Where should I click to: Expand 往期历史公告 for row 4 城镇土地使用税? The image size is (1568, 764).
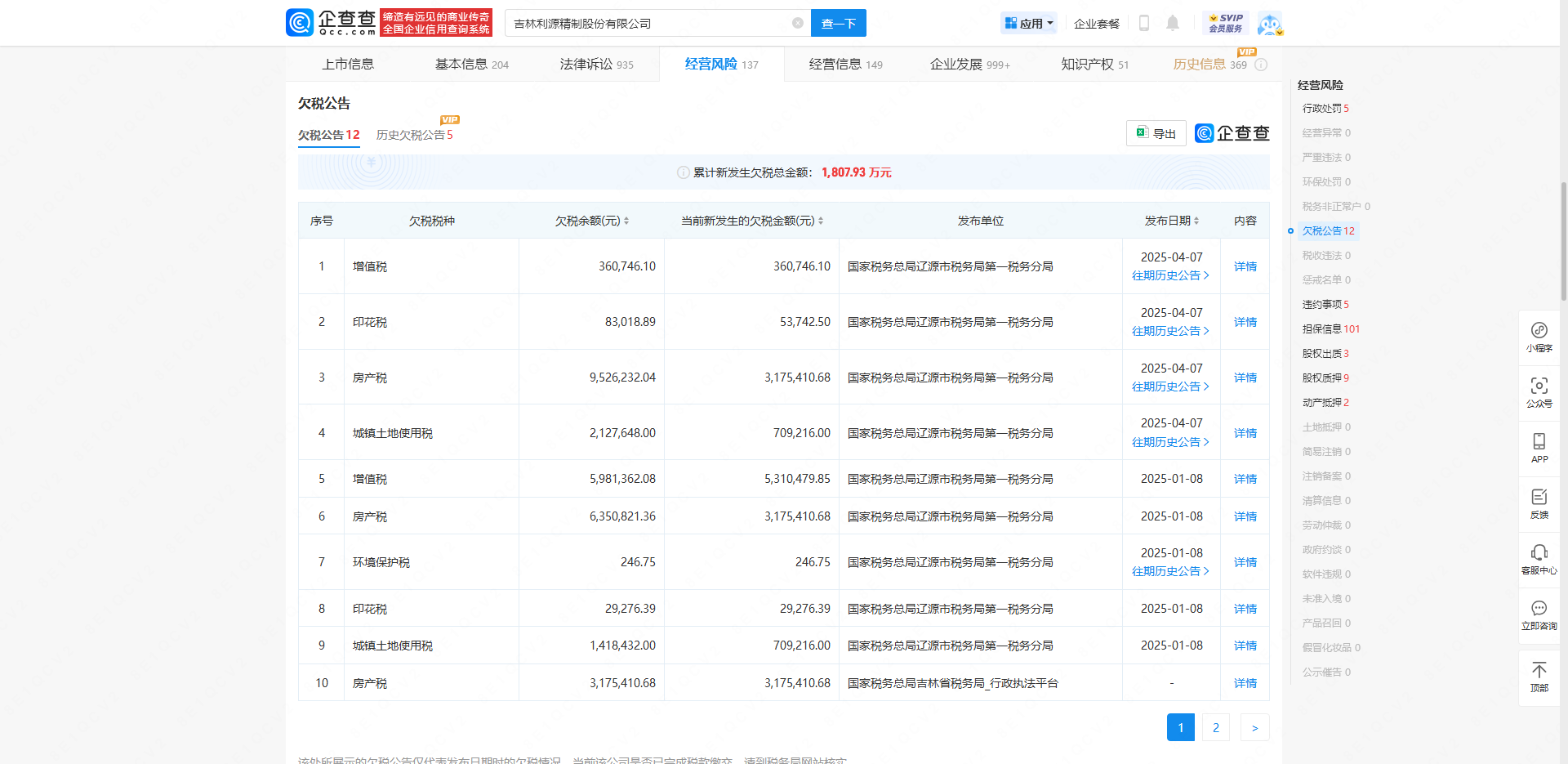pyautogui.click(x=1171, y=443)
